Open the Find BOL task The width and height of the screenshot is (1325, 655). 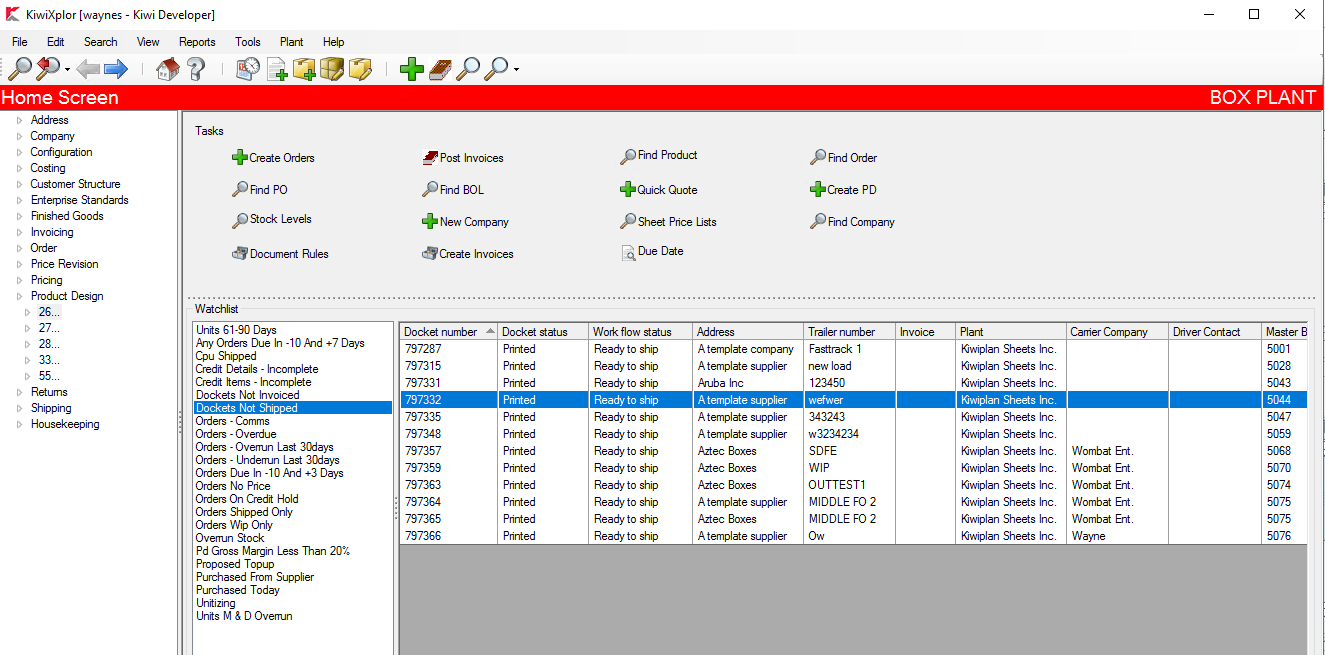(453, 190)
